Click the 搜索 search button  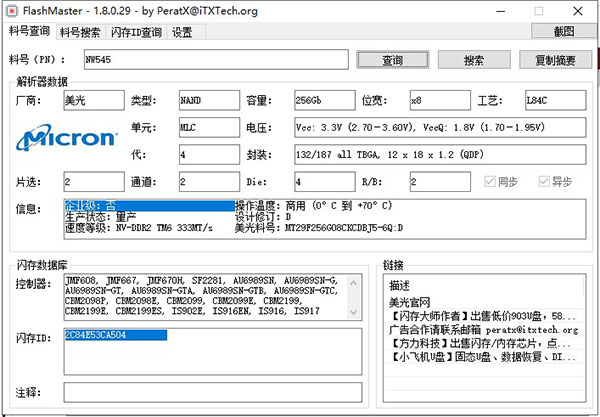pyautogui.click(x=474, y=60)
